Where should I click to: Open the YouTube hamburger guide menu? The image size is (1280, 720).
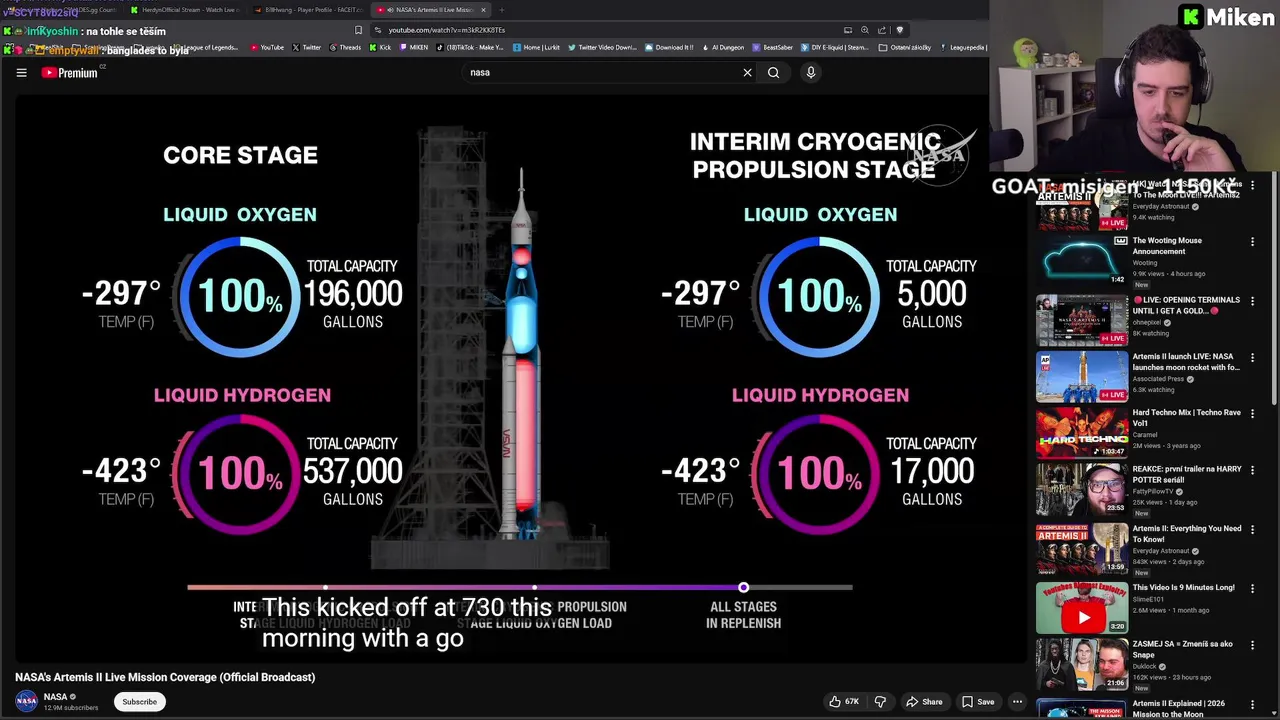coord(21,72)
